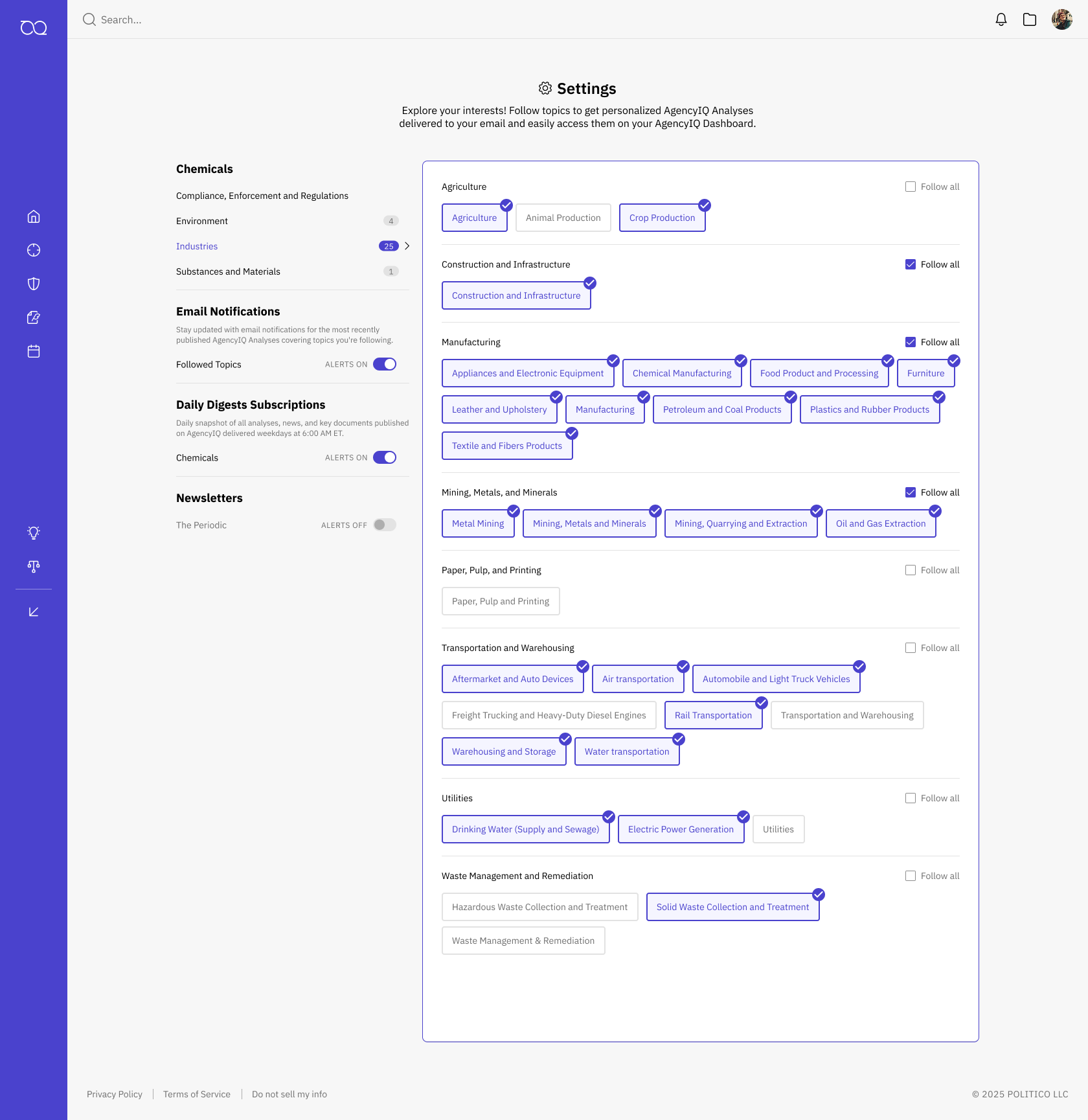Select the compass explore icon in the sidebar
The image size is (1088, 1120).
pyautogui.click(x=33, y=250)
